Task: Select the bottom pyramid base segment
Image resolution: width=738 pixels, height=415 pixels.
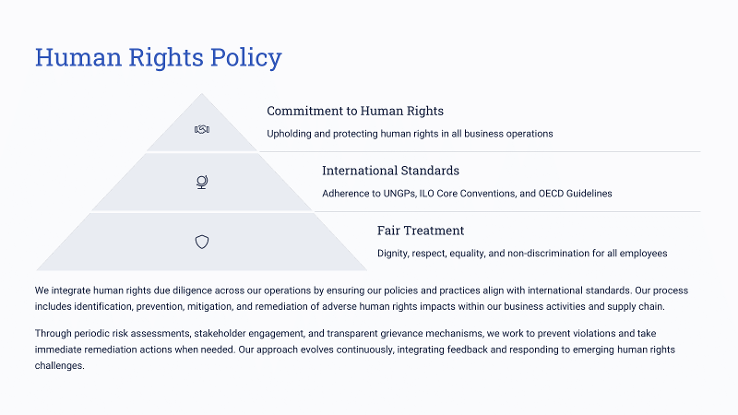Action: tap(202, 242)
